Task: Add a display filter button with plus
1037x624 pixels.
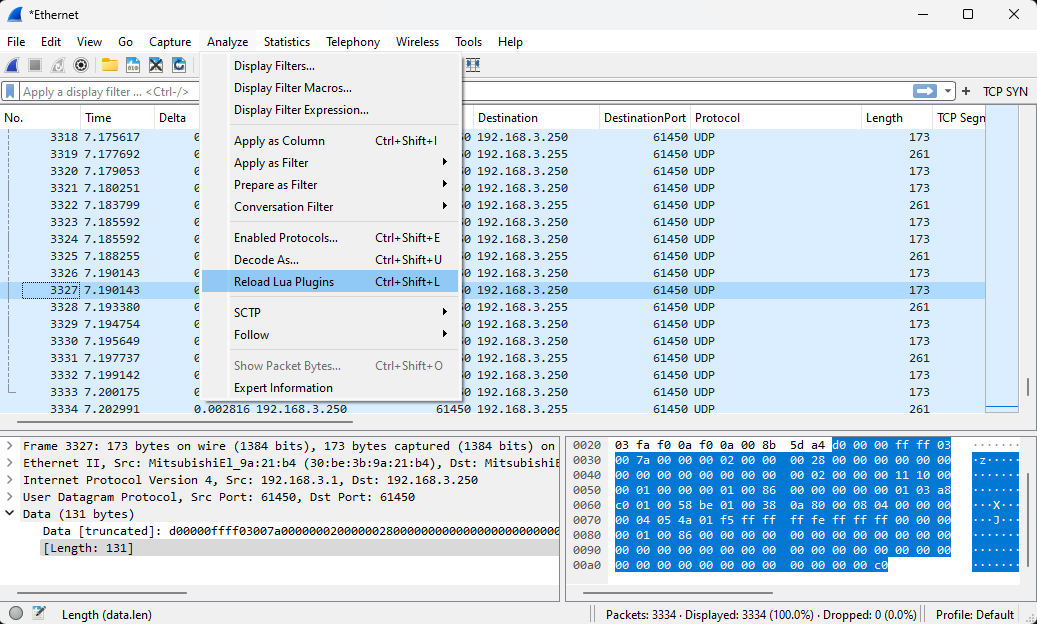Action: pos(966,91)
